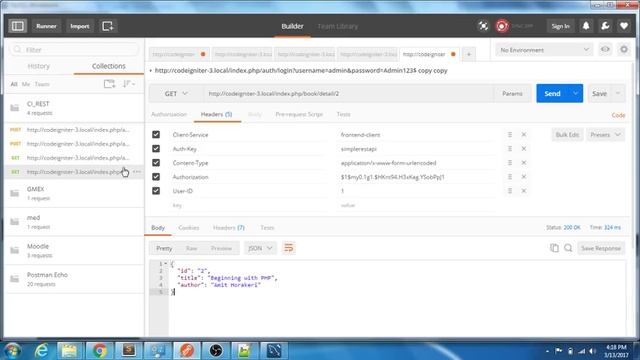Open the response Cookies tab
The height and width of the screenshot is (360, 640).
click(189, 228)
